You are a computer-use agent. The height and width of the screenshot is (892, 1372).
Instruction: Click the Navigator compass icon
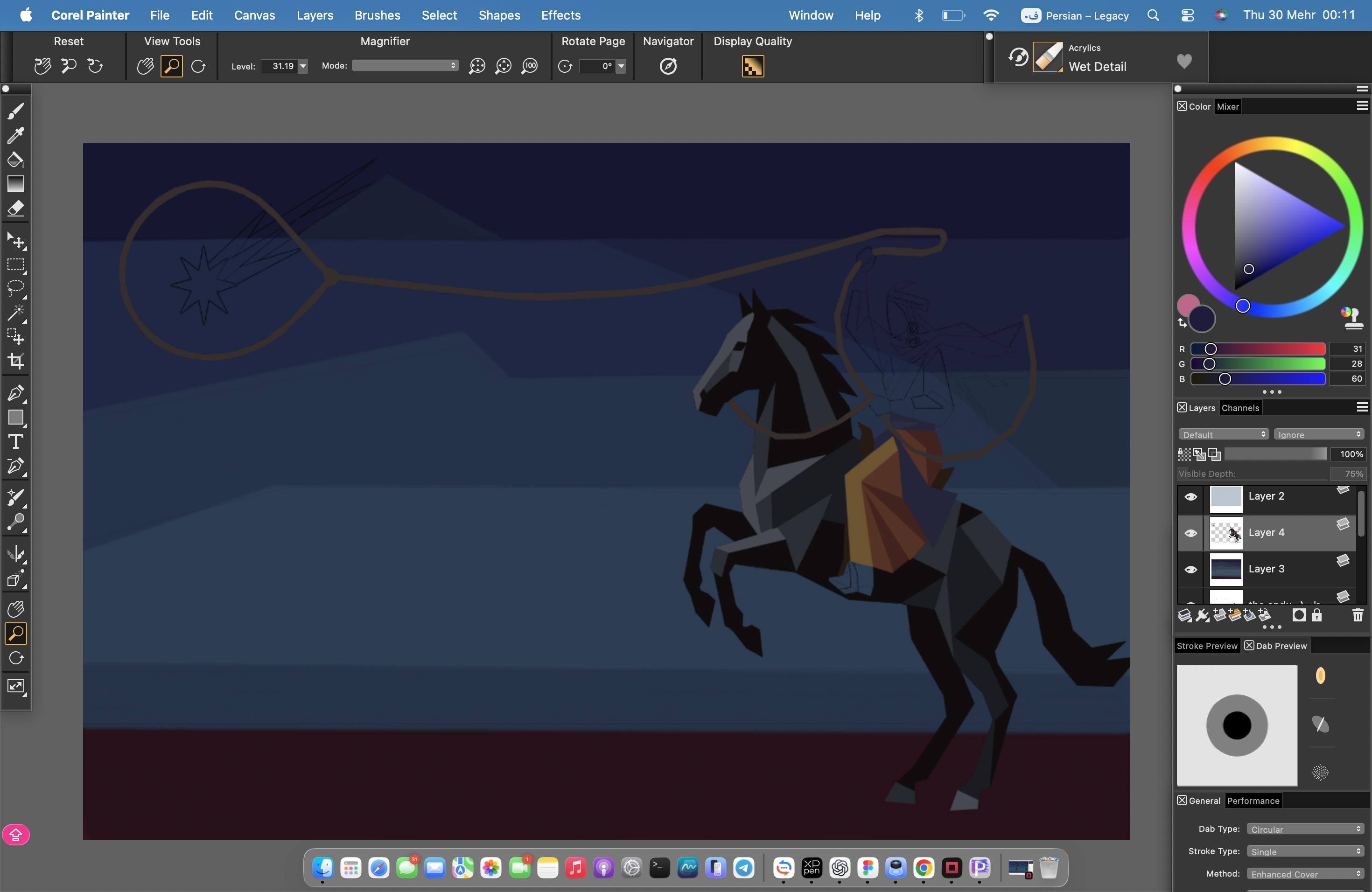pos(668,66)
